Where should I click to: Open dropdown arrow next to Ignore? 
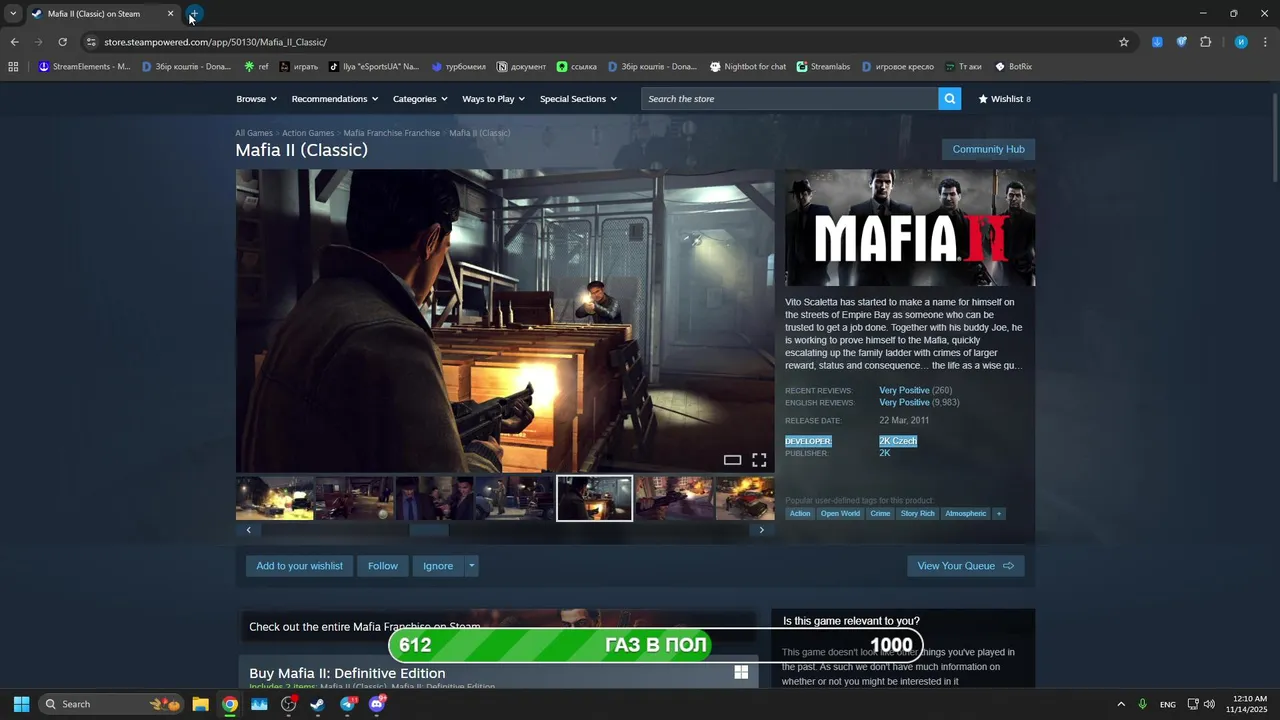(471, 566)
